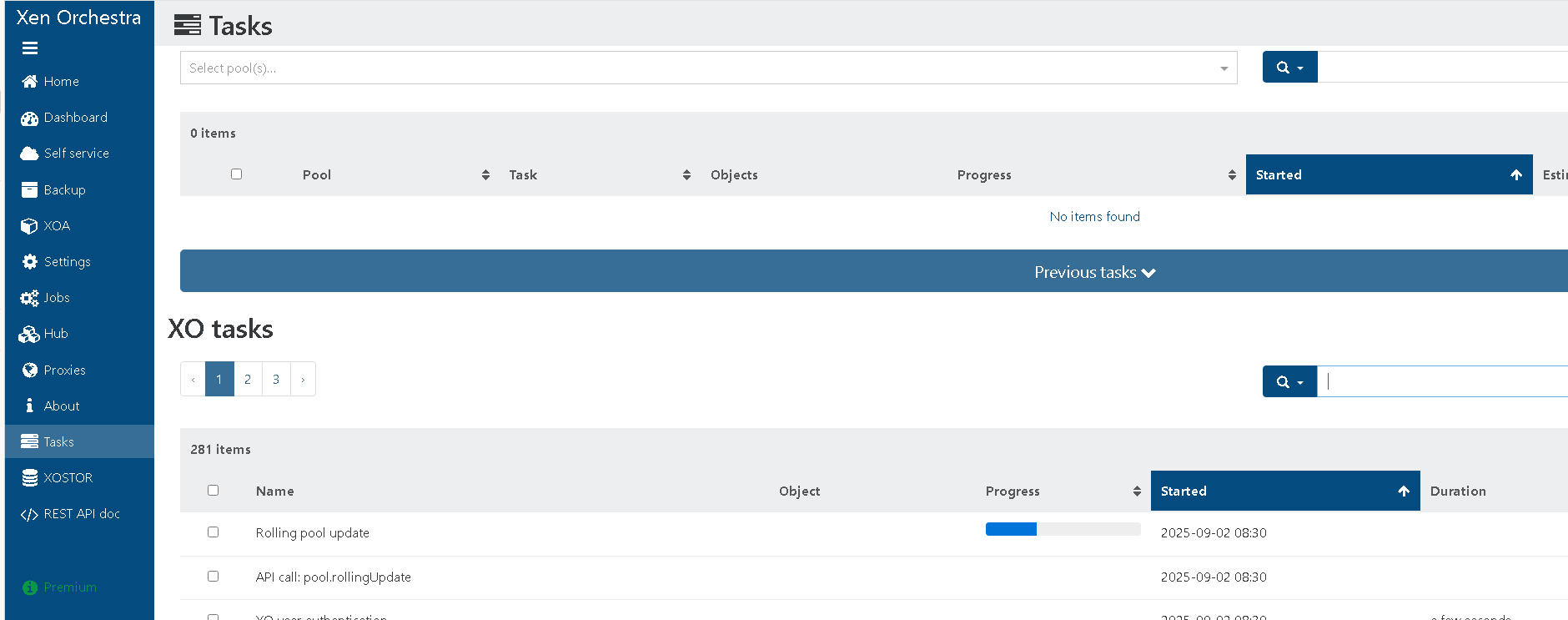Check the API call: pool.rollingUpdate row
1568x620 pixels.
tap(214, 577)
